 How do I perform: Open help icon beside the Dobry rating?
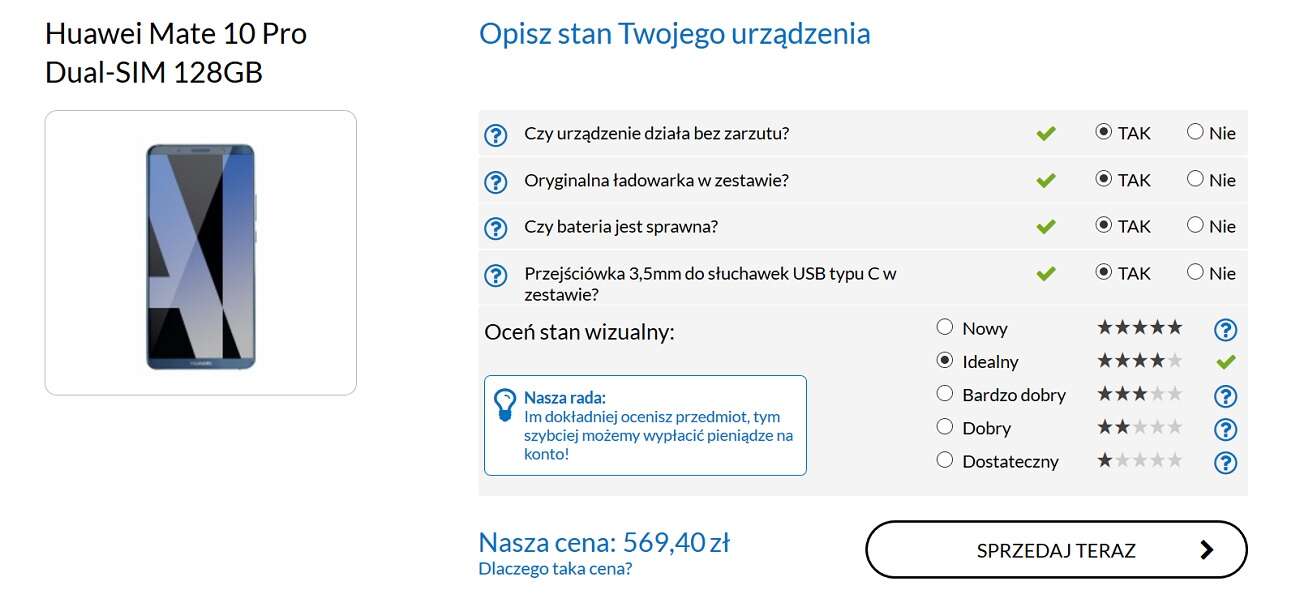pos(1224,430)
